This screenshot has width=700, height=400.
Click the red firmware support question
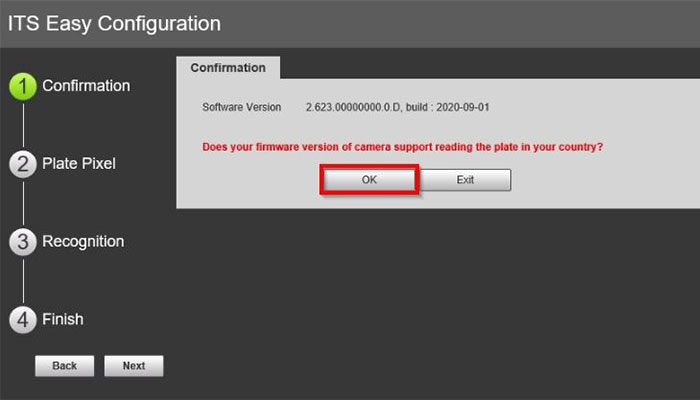tap(402, 147)
